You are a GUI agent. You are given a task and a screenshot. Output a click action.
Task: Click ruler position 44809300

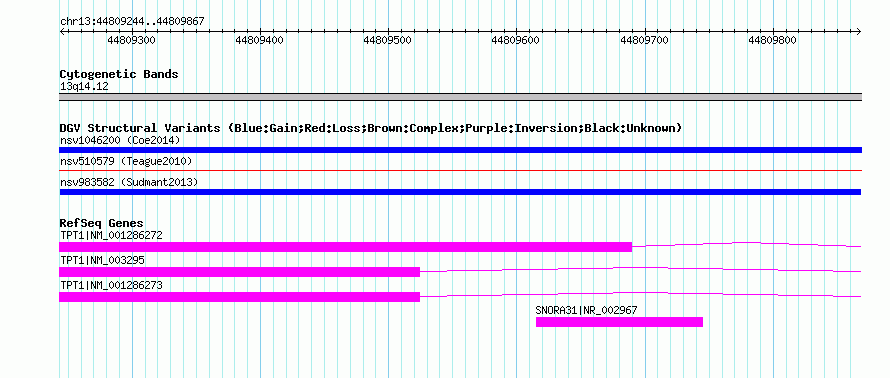pos(132,40)
